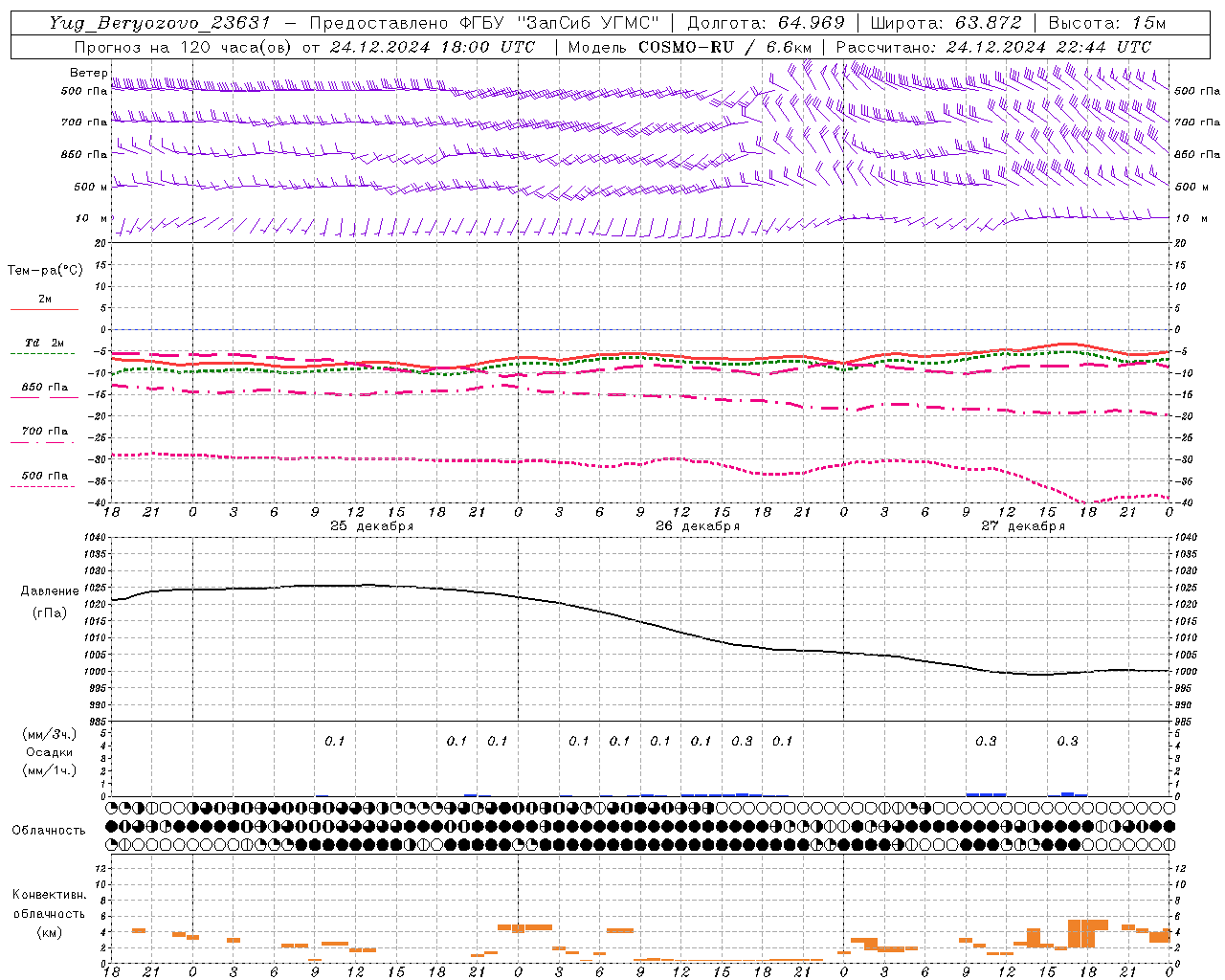Click the 'Td 2м' legend text
The image size is (1225, 980).
pos(45,343)
